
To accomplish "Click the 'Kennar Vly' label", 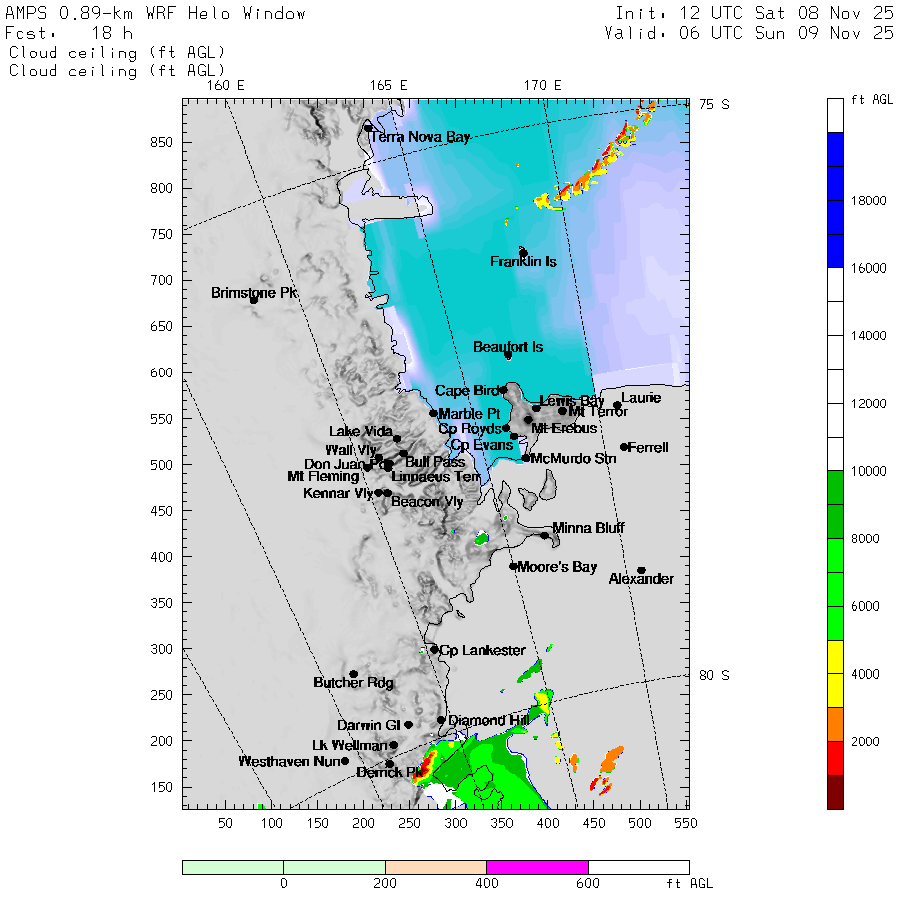I will pos(339,493).
